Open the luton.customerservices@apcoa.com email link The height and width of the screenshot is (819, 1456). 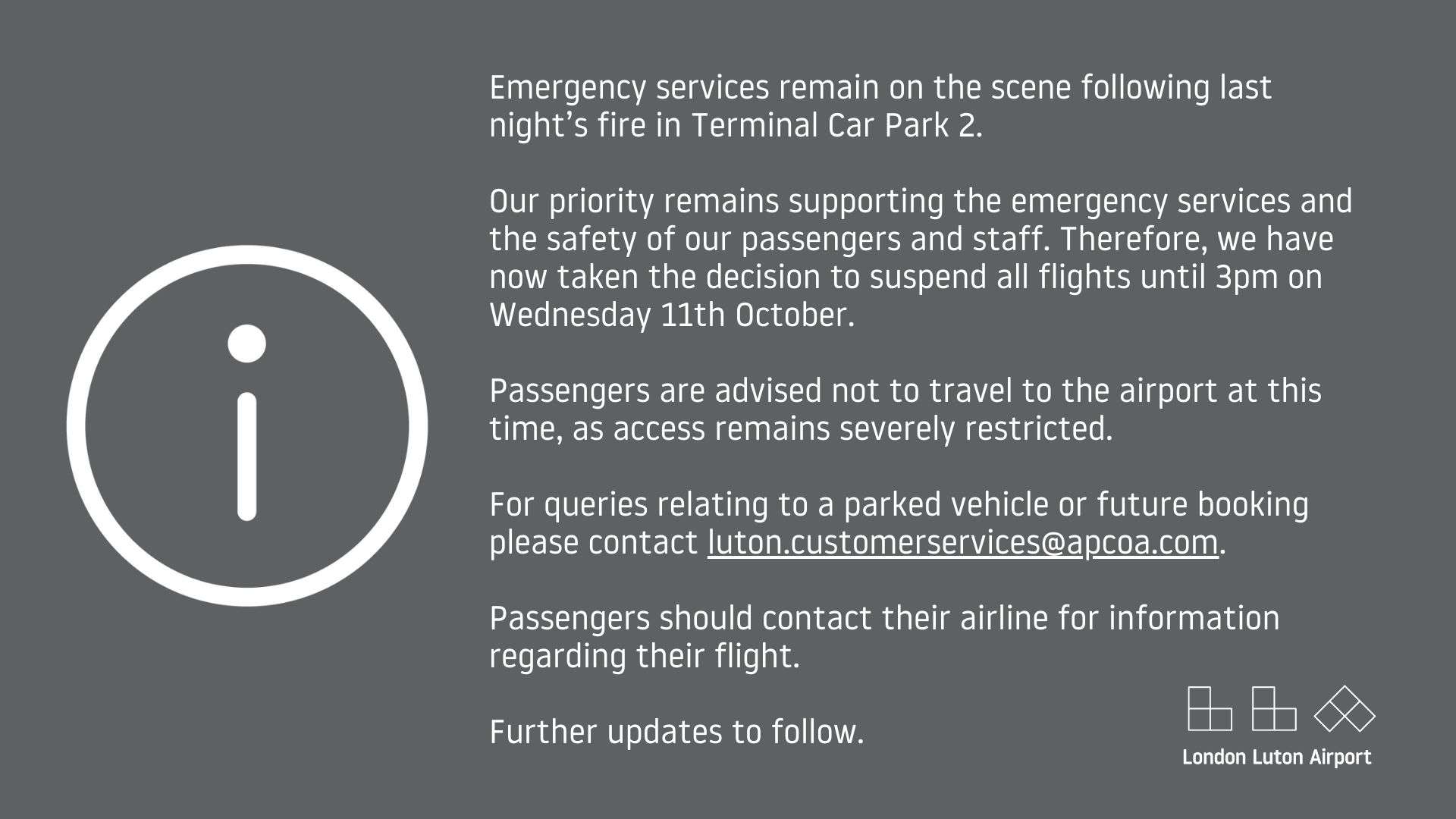coord(963,543)
